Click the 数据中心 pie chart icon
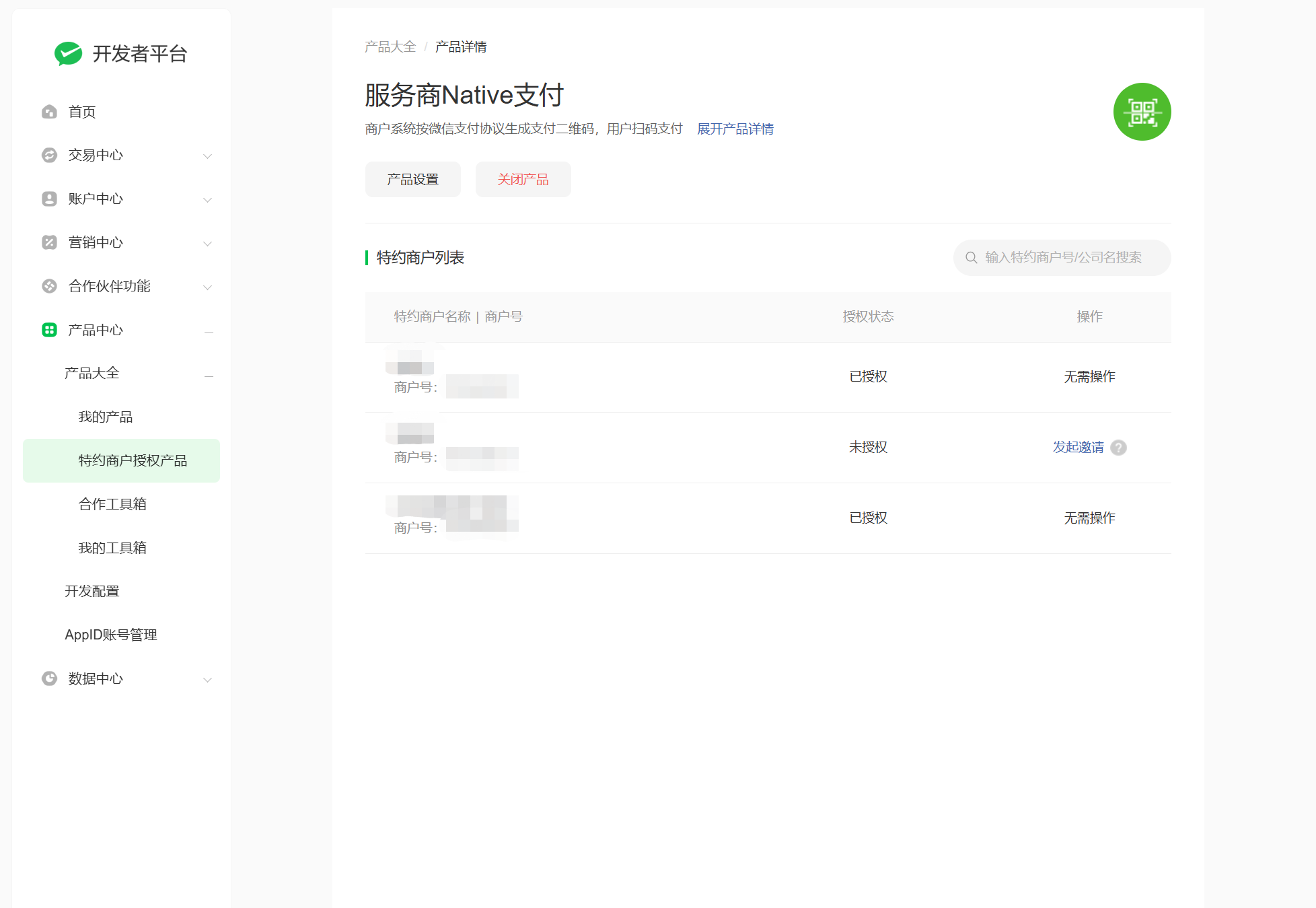Image resolution: width=1316 pixels, height=908 pixels. point(49,678)
